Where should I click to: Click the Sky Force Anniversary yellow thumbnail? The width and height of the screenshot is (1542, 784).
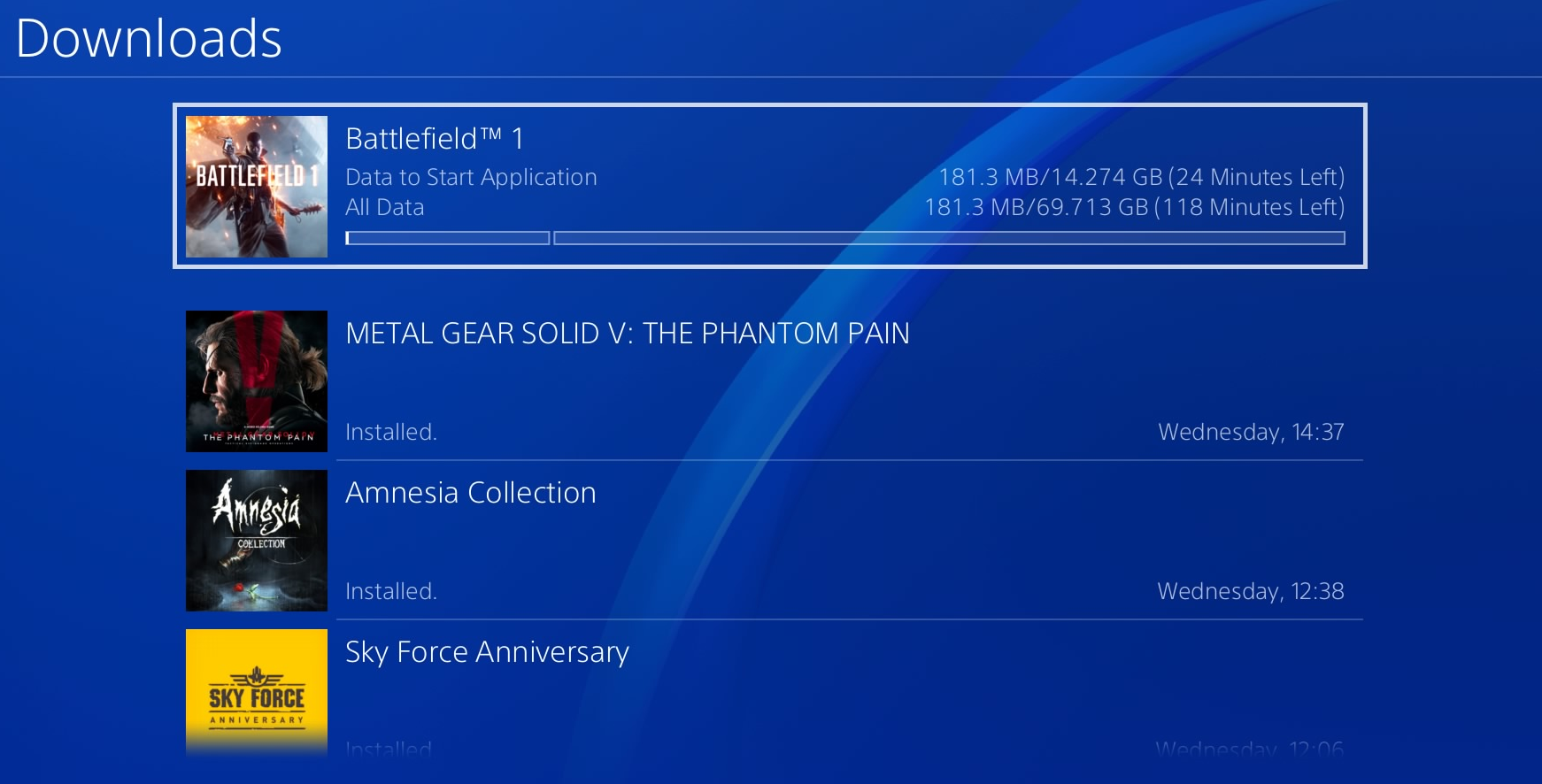[257, 691]
